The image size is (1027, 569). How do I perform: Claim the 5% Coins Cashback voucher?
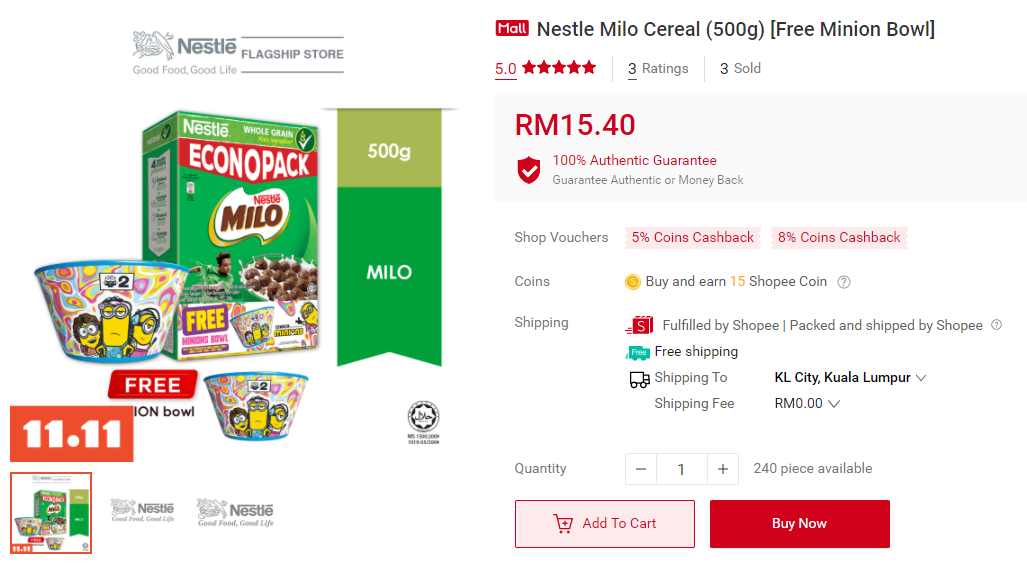click(x=692, y=237)
